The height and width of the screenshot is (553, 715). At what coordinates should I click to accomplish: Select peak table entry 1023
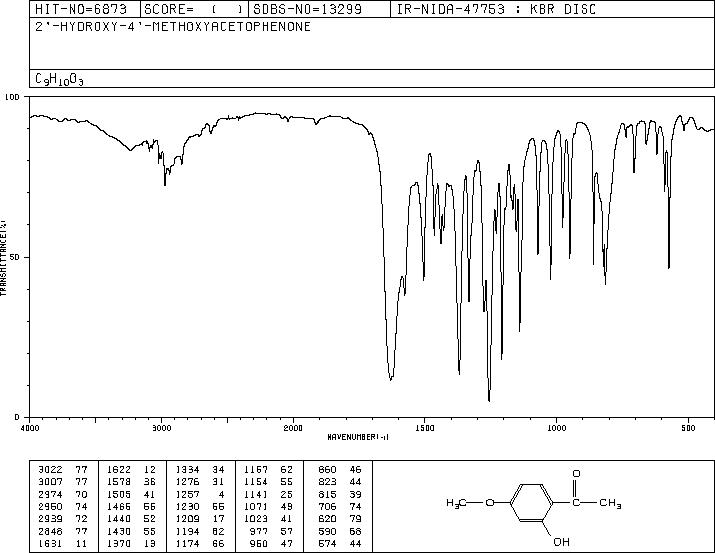point(268,519)
